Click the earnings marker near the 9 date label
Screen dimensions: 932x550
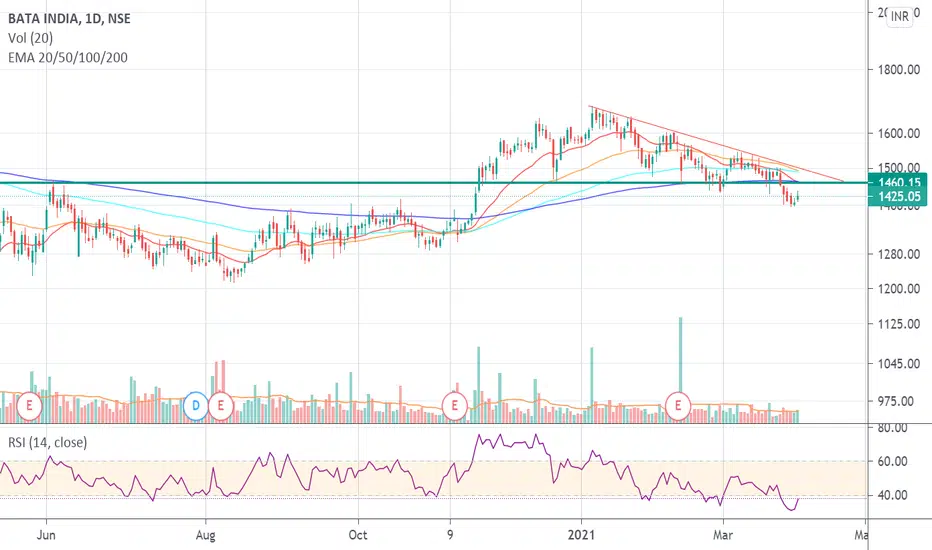click(x=455, y=406)
